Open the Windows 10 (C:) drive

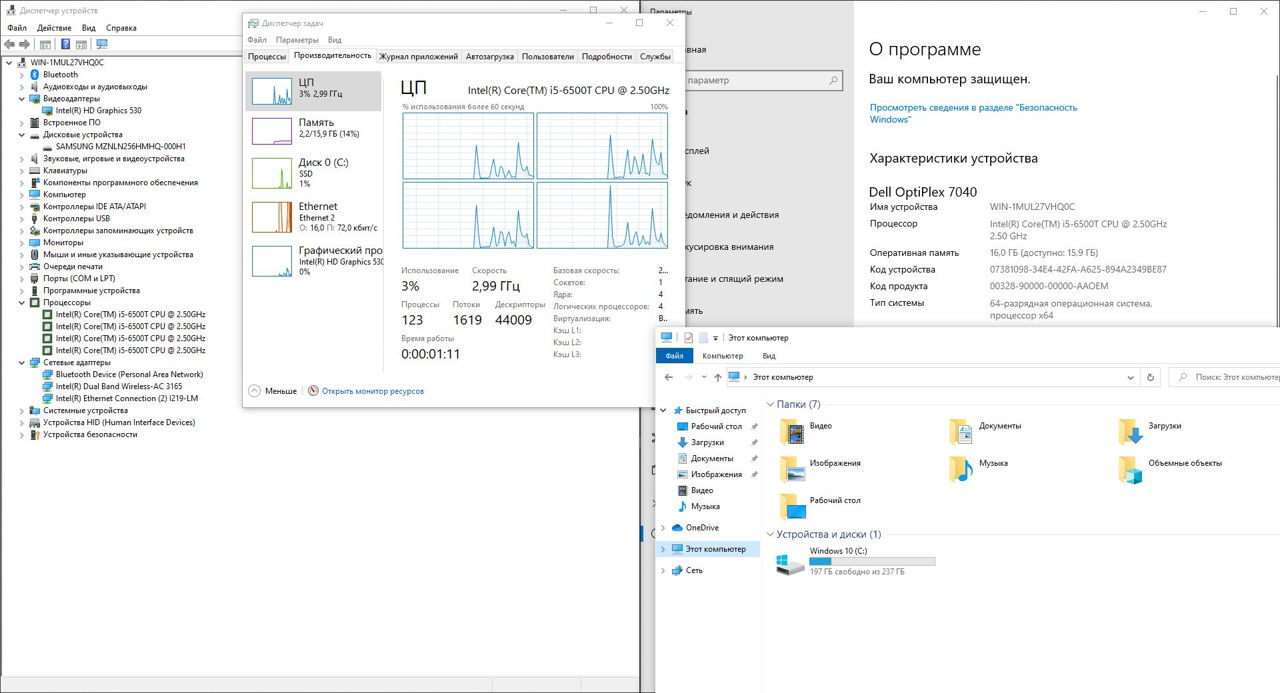(x=791, y=565)
